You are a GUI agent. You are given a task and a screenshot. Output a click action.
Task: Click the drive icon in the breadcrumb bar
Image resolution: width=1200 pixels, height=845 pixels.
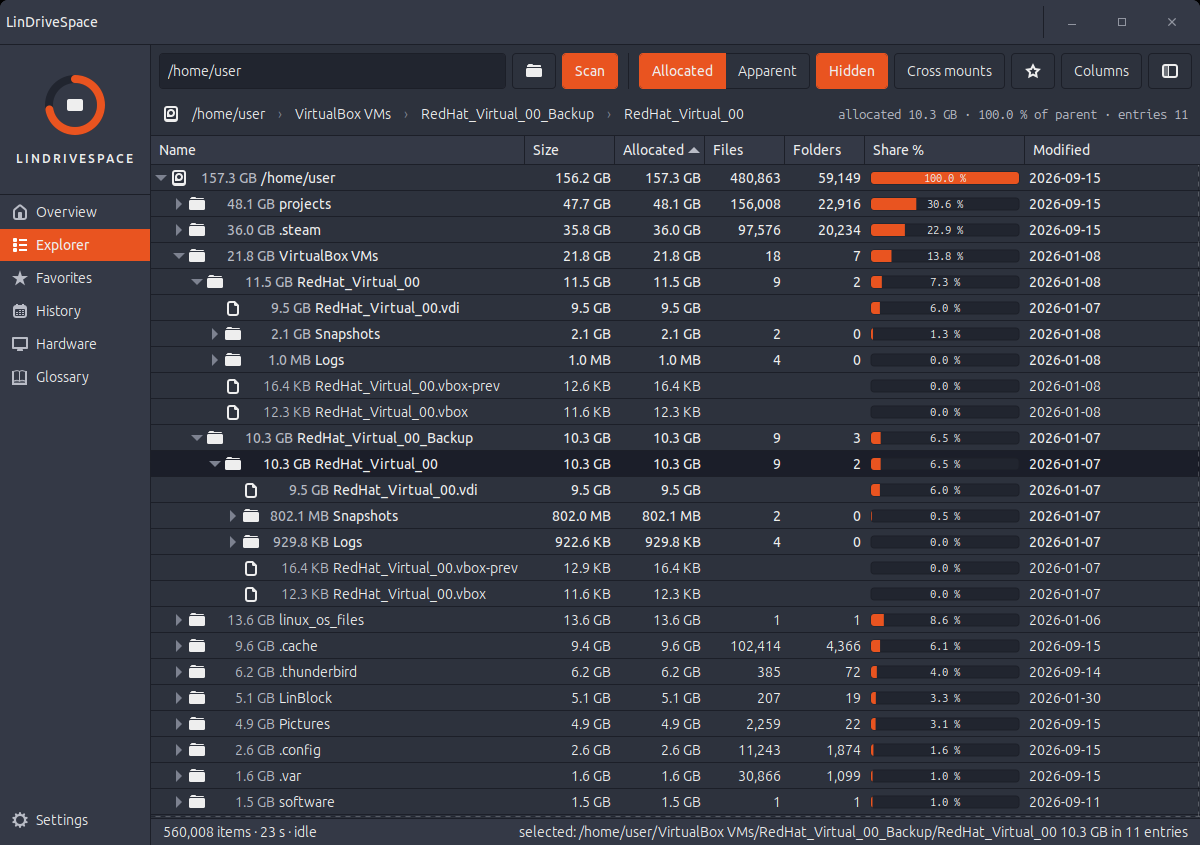171,114
